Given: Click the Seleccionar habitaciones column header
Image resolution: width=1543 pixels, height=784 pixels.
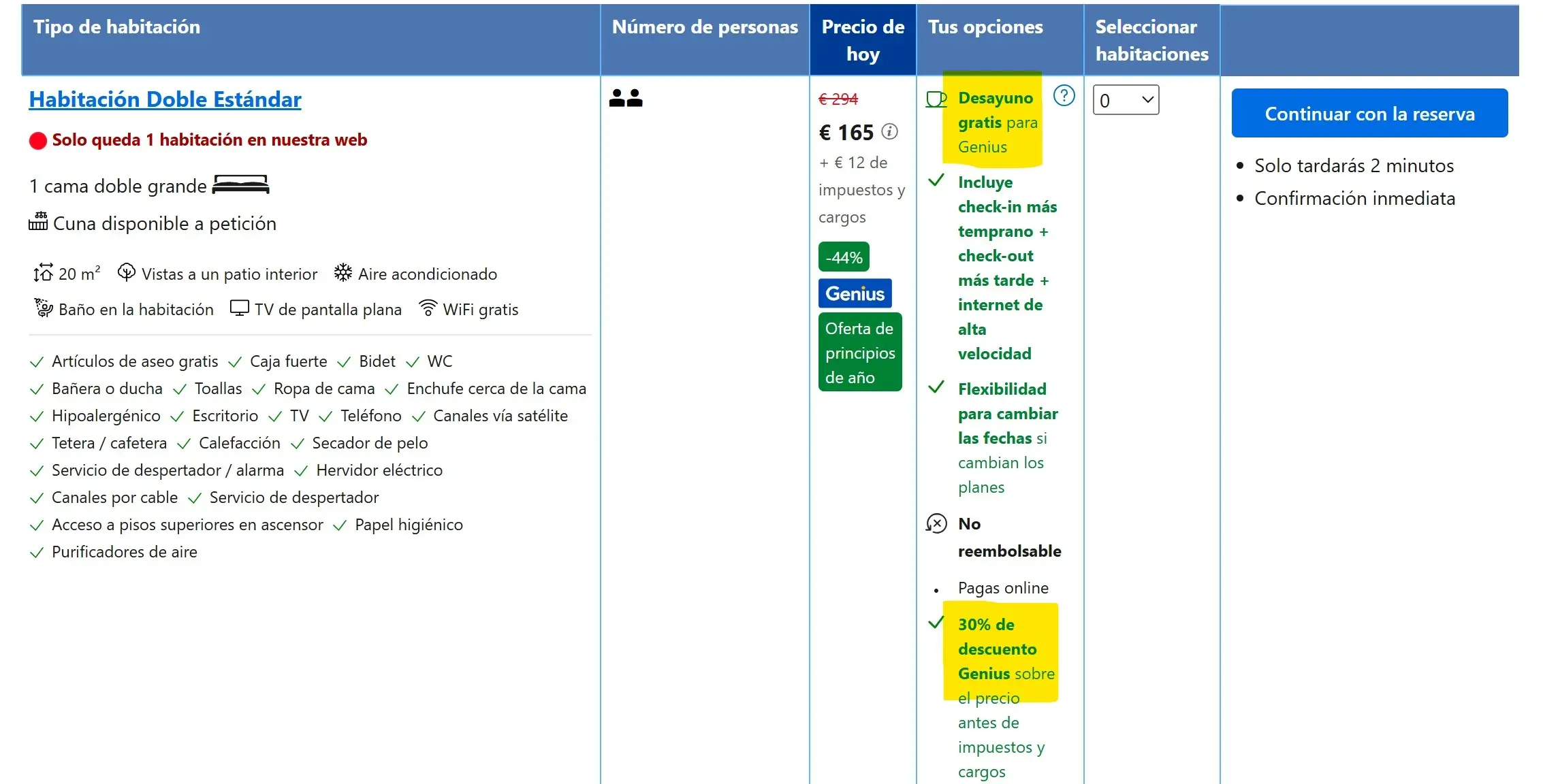Looking at the screenshot, I should click(x=1151, y=40).
